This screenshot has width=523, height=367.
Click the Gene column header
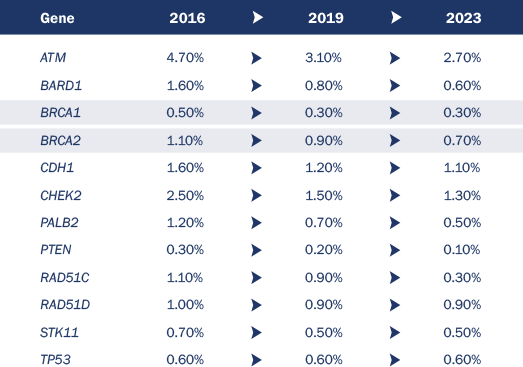57,18
